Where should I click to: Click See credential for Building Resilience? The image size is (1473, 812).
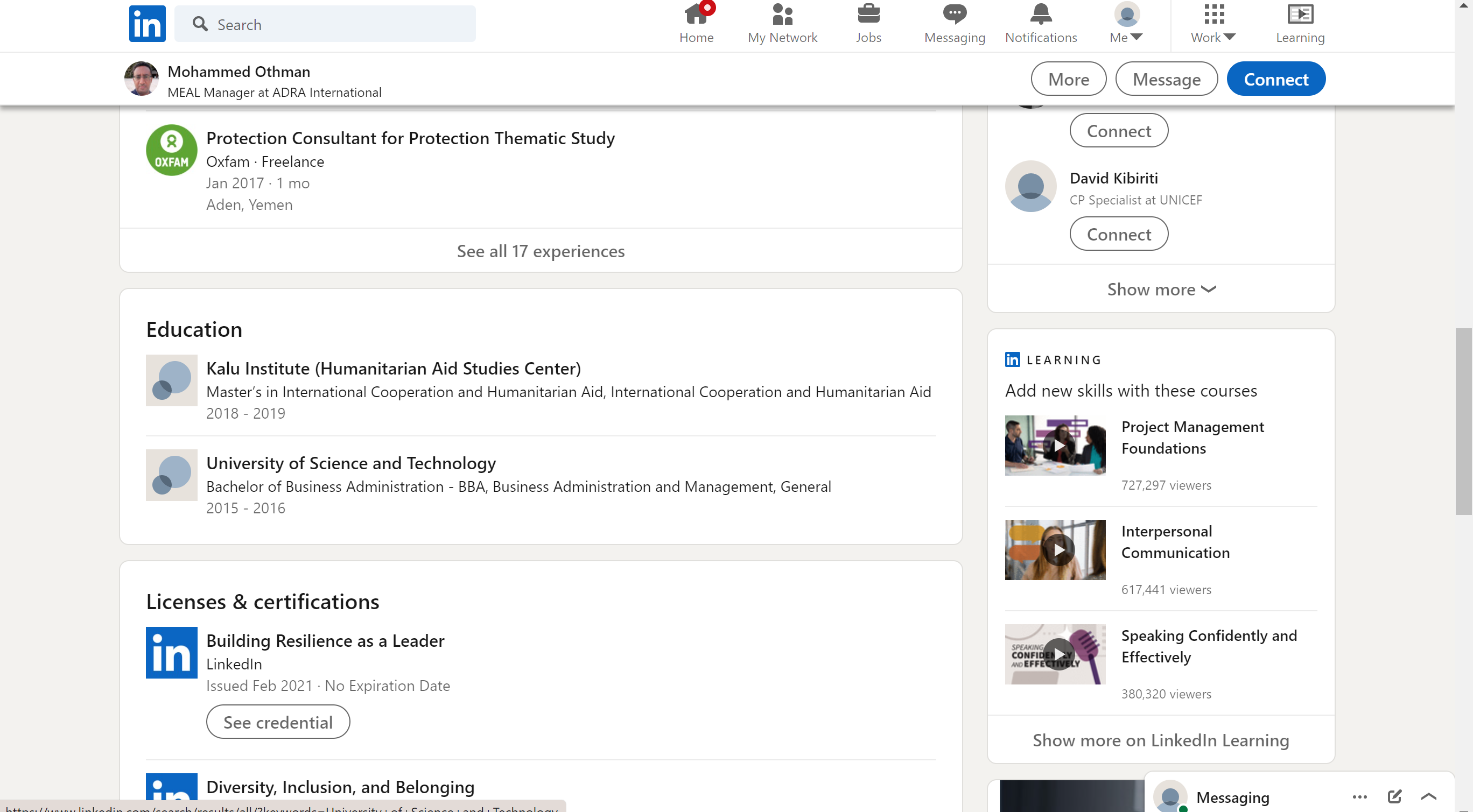(x=278, y=722)
